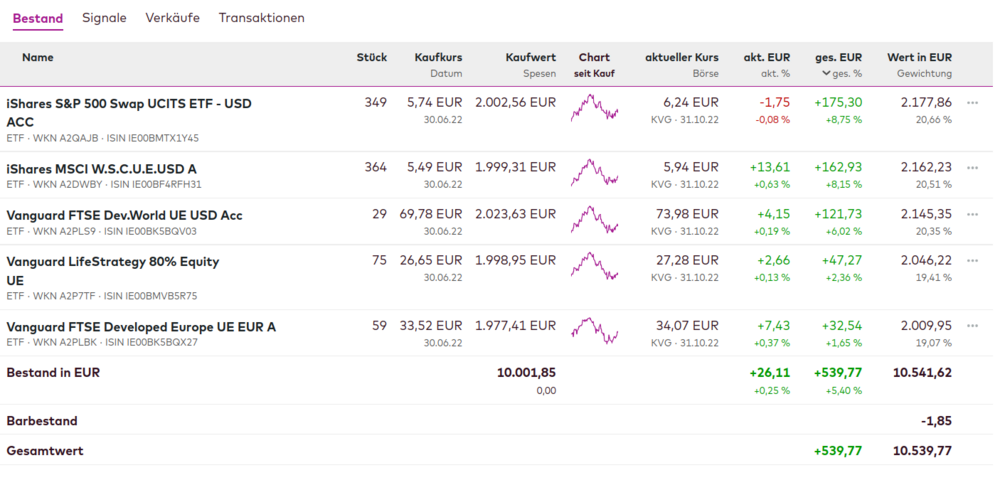Open more options for Vanguard LifeStrategy 80%
1000x485 pixels.
point(972,260)
